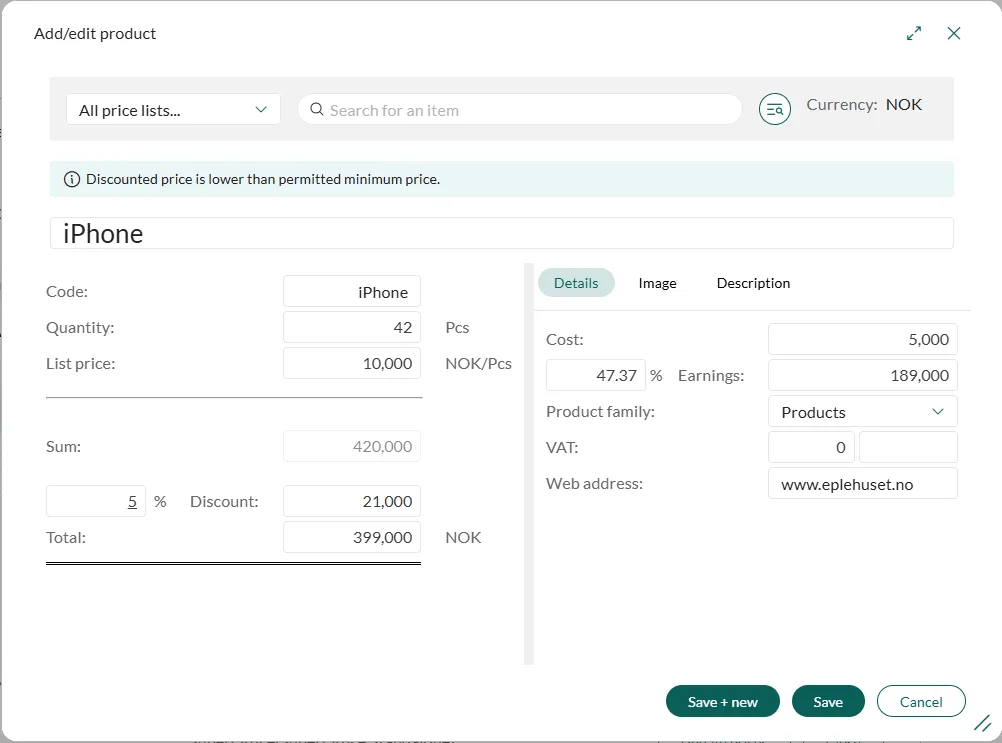This screenshot has width=1002, height=743.
Task: Click the Save + new button
Action: 722,702
